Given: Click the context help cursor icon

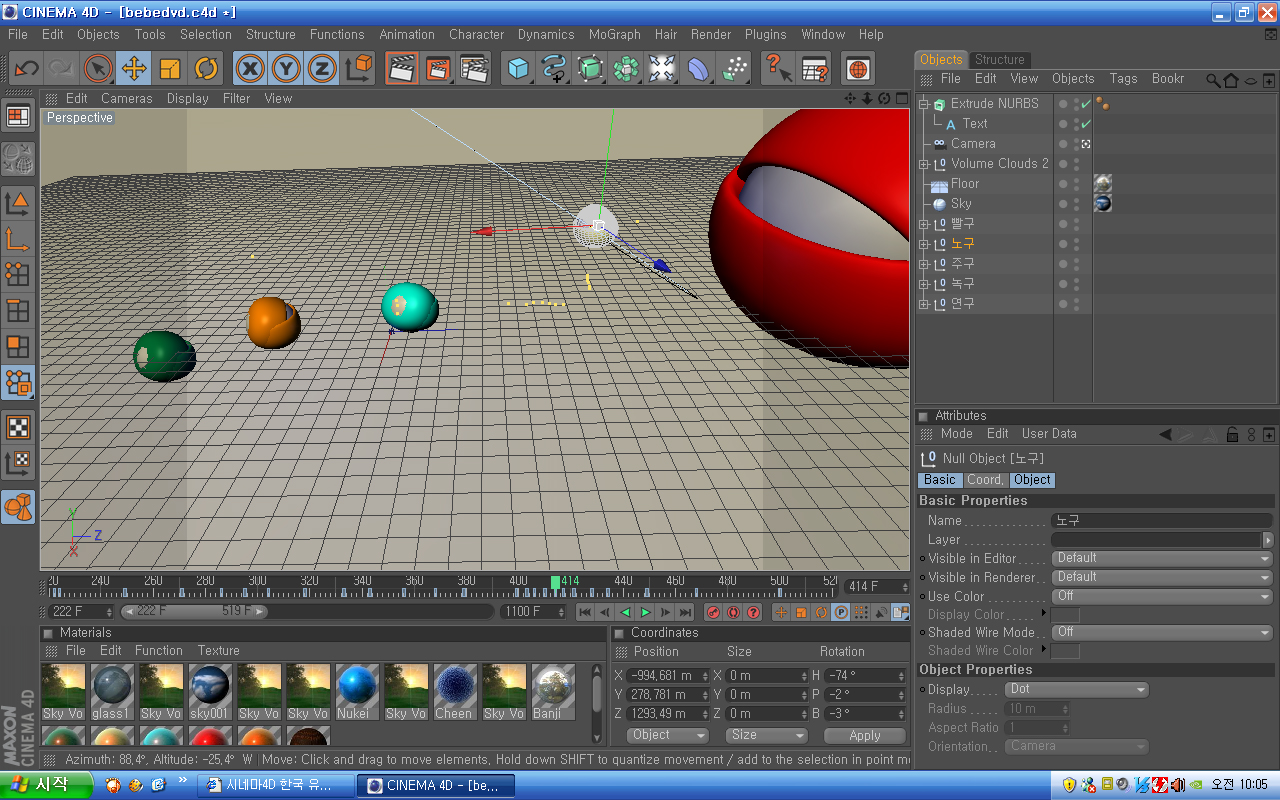Looking at the screenshot, I should coord(778,68).
